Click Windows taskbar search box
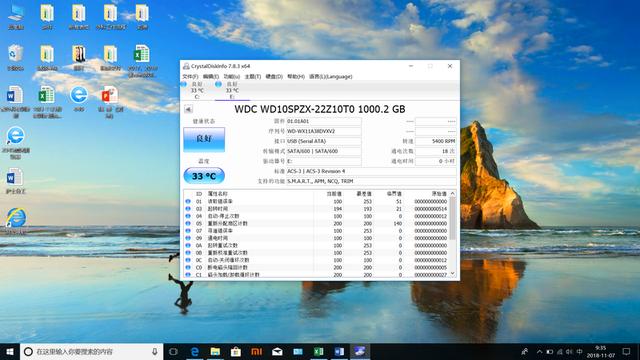640x360 pixels. click(92, 351)
